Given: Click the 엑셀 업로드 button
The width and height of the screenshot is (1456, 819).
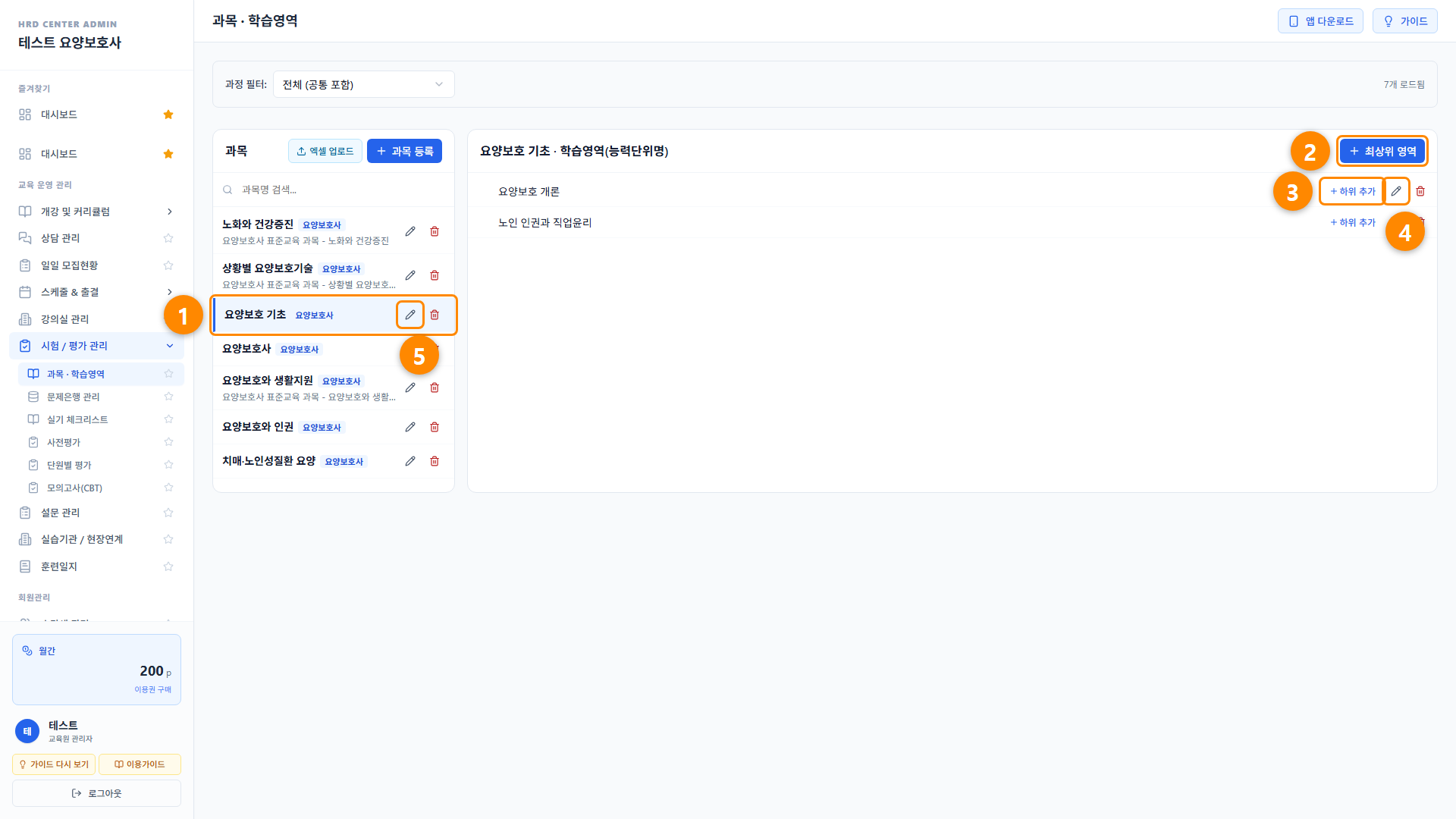Looking at the screenshot, I should [x=325, y=151].
